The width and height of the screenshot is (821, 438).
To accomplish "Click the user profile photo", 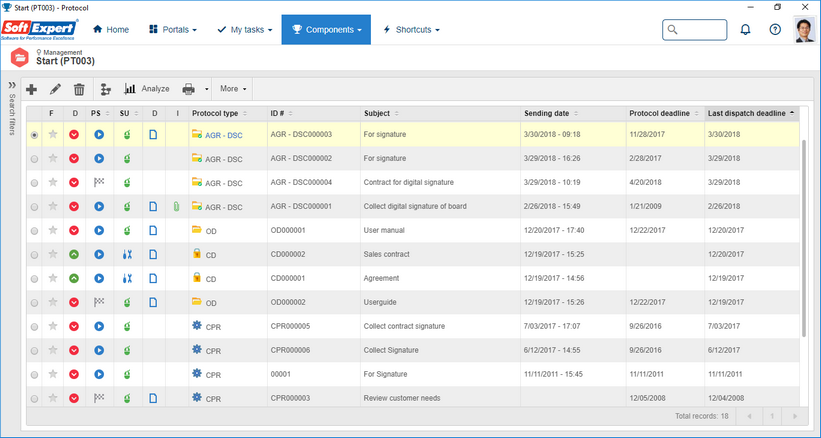I will tap(805, 30).
